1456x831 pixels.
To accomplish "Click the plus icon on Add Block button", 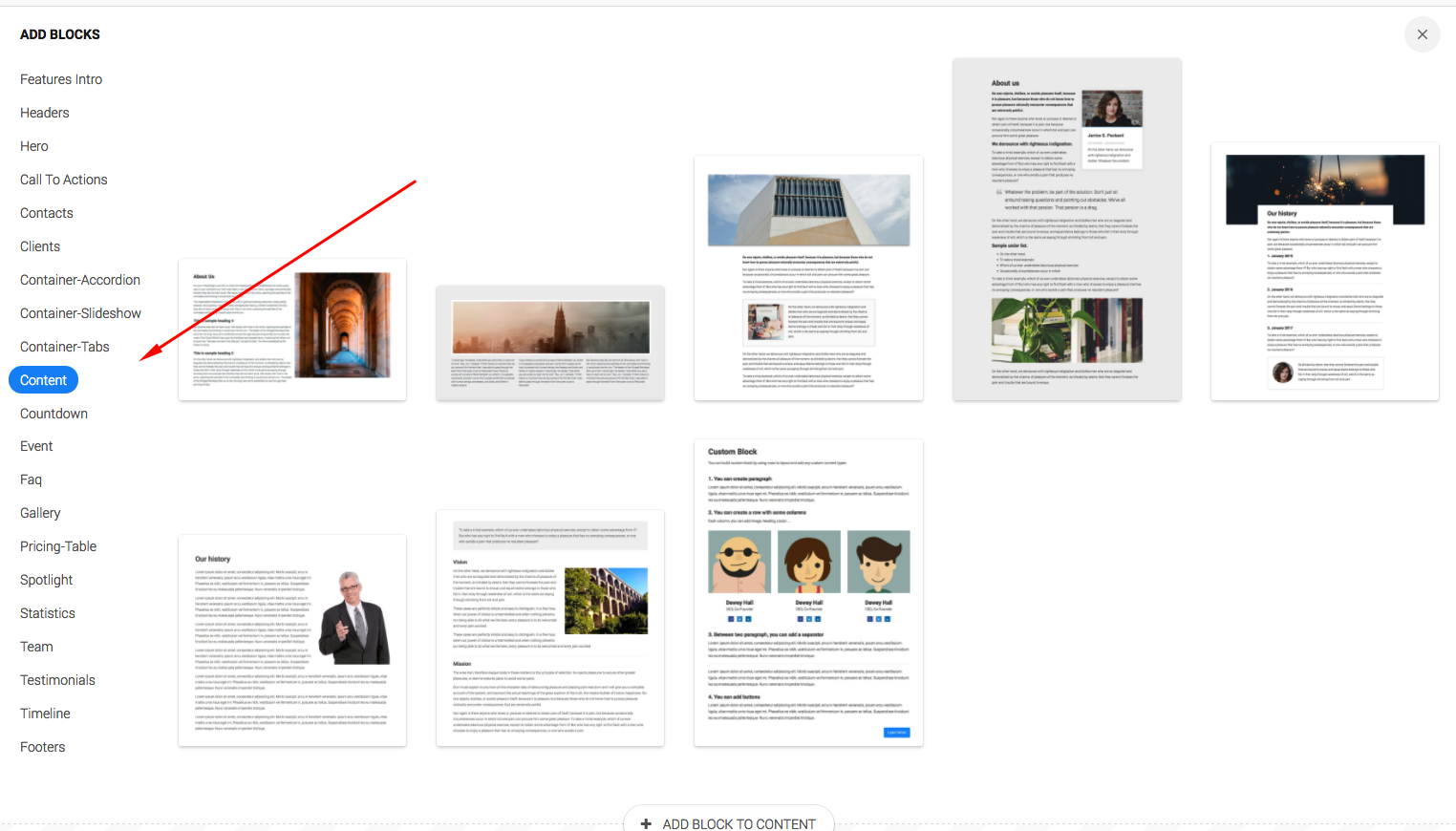I will click(646, 822).
